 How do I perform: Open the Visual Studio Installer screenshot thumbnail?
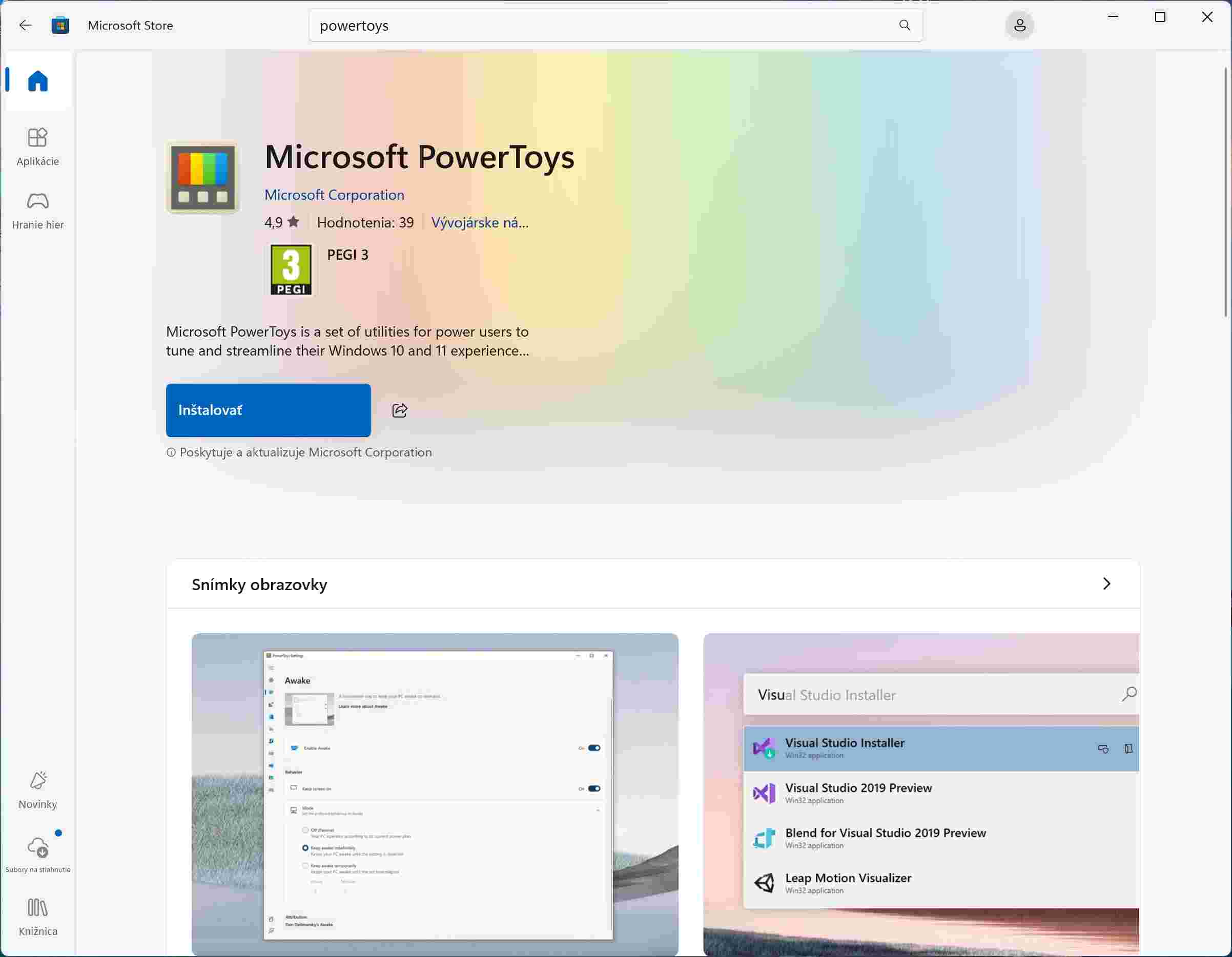(920, 794)
